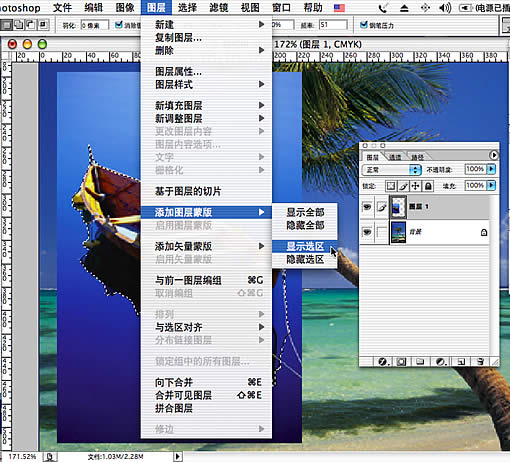This screenshot has width=510, height=462.
Task: Click the New fill or adjustment layer icon
Action: (x=441, y=362)
